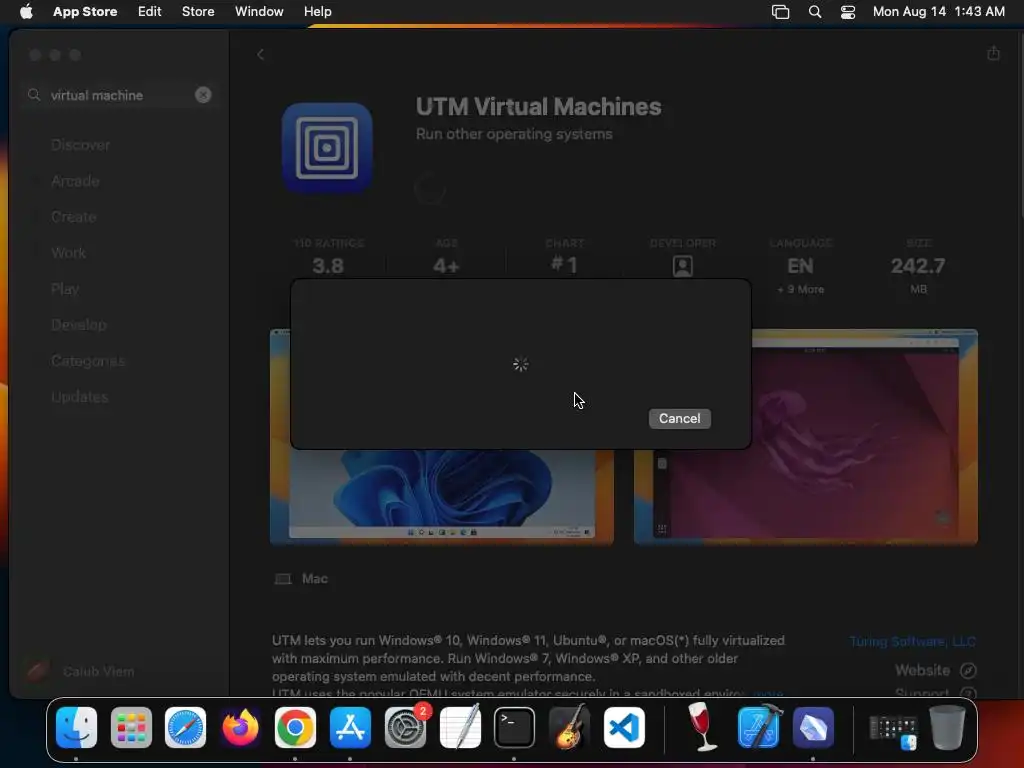Open Launchpad from the Dock

[x=131, y=728]
